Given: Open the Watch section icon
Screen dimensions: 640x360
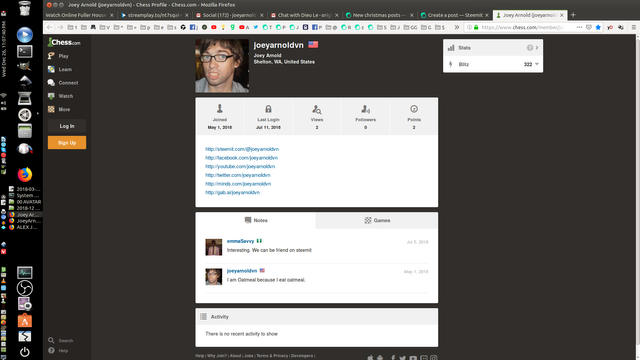Looking at the screenshot, I should [51, 96].
